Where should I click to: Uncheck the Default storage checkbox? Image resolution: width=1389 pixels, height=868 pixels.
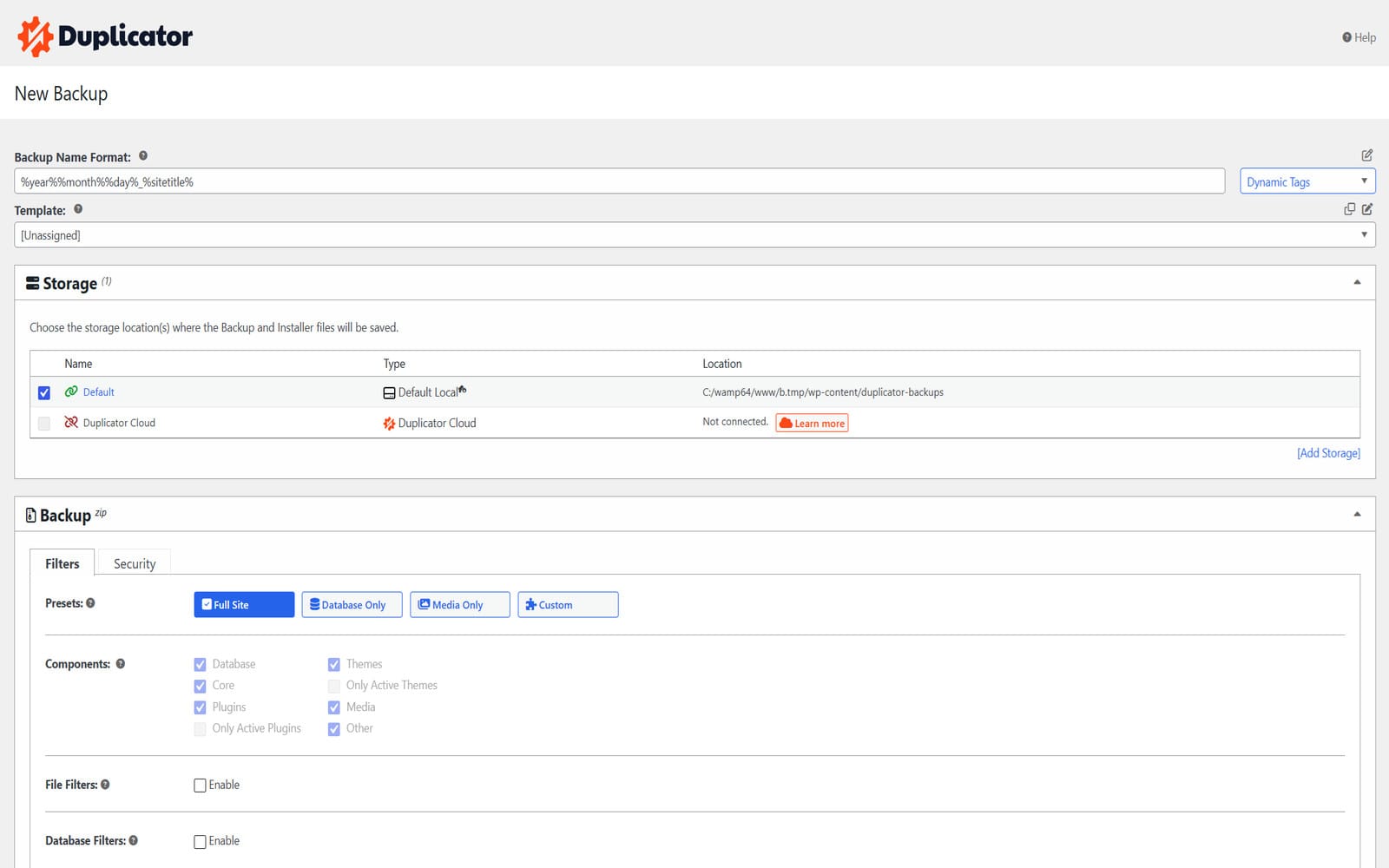[x=44, y=392]
